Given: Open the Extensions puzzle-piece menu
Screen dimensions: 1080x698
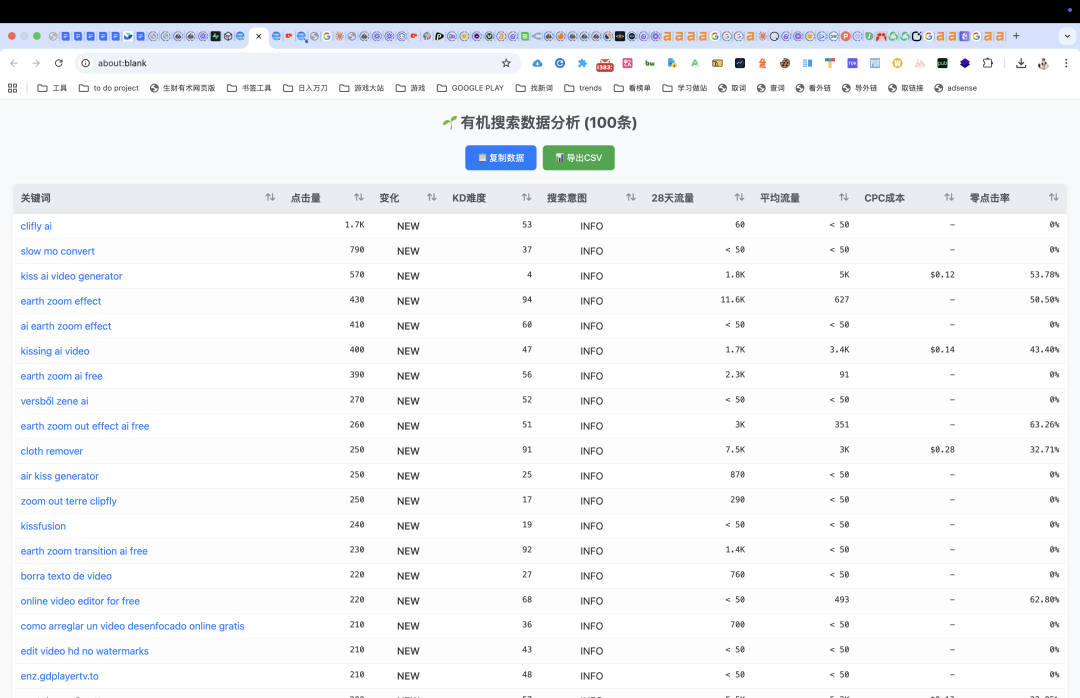Looking at the screenshot, I should click(x=988, y=63).
